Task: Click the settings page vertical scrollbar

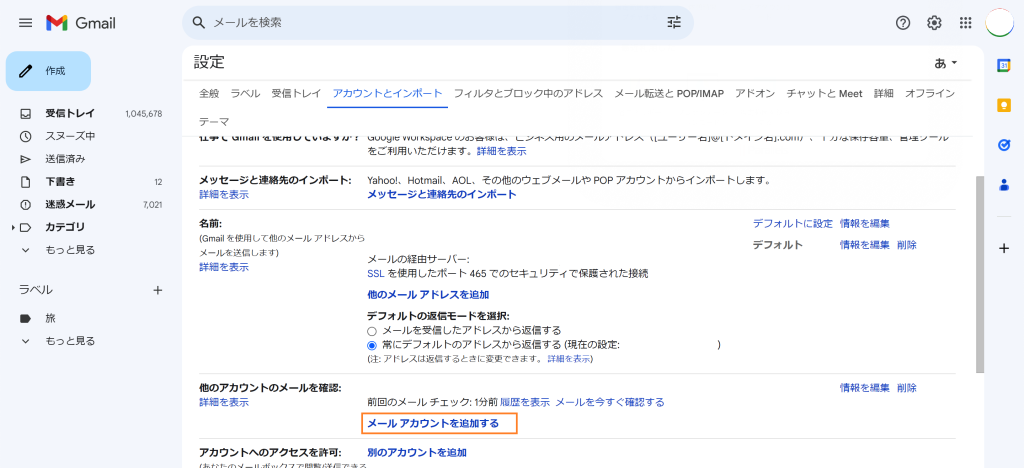Action: point(978,274)
